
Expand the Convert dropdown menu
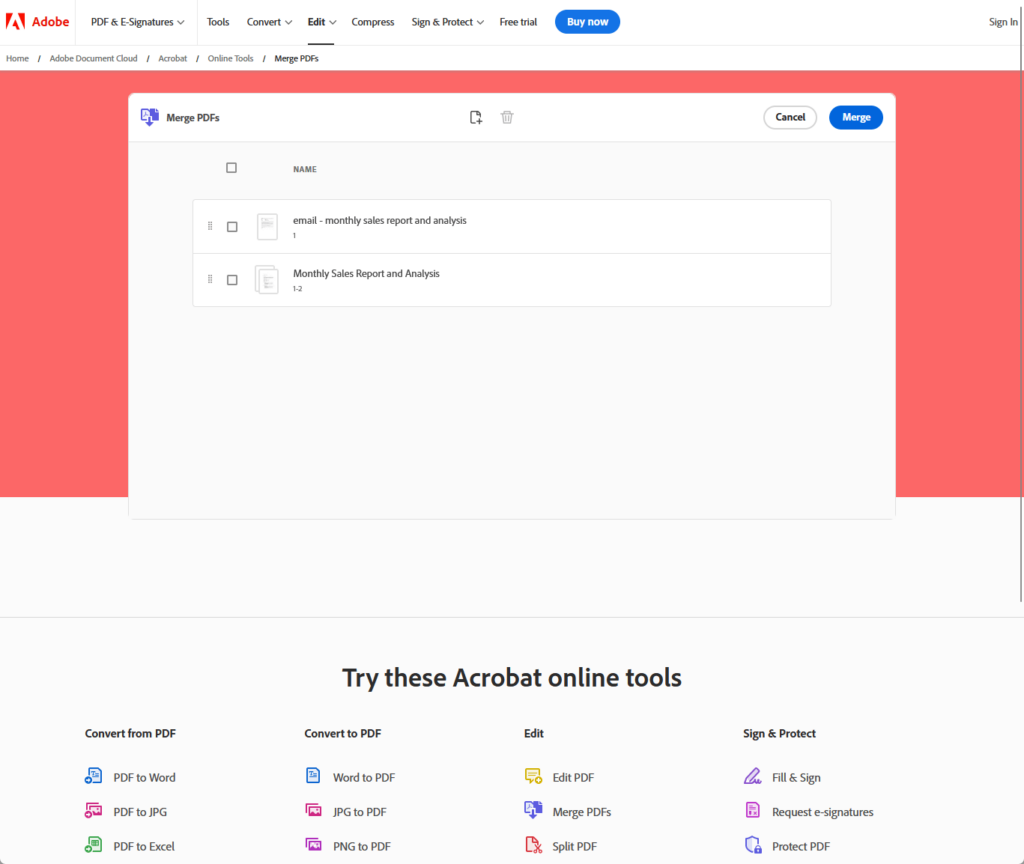tap(269, 22)
